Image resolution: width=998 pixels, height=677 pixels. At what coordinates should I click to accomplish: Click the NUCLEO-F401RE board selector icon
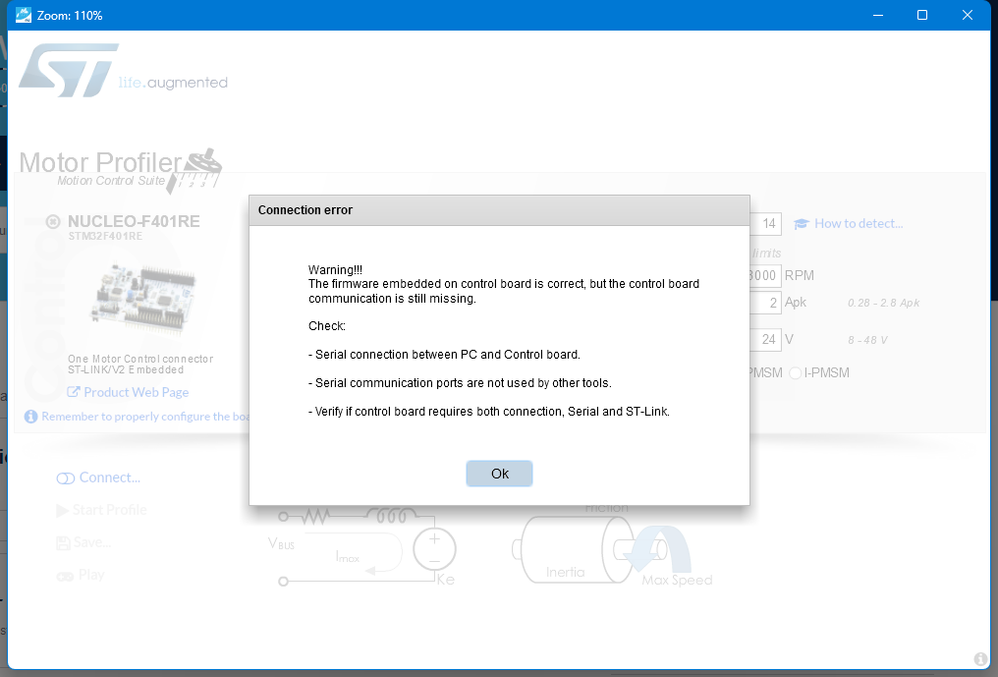53,221
